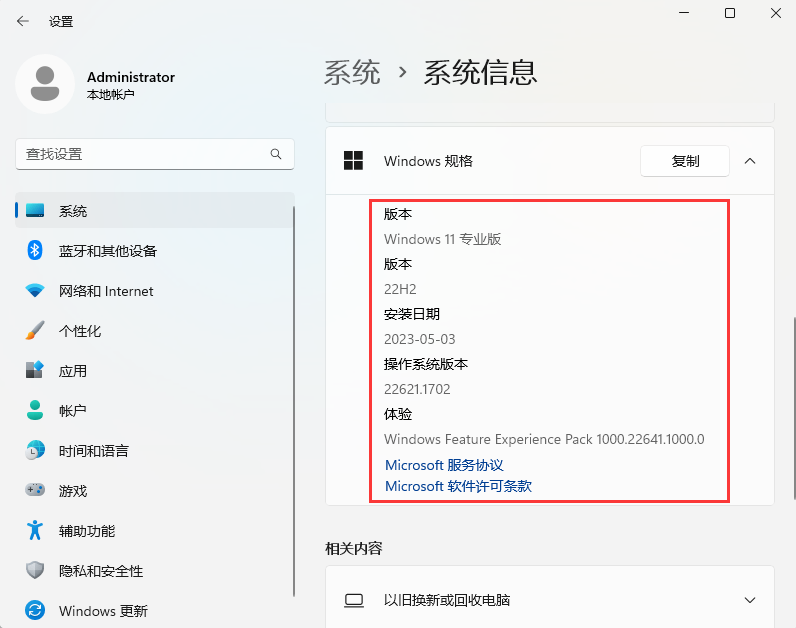Open 时间和语言 settings
The height and width of the screenshot is (628, 796).
click(x=155, y=450)
